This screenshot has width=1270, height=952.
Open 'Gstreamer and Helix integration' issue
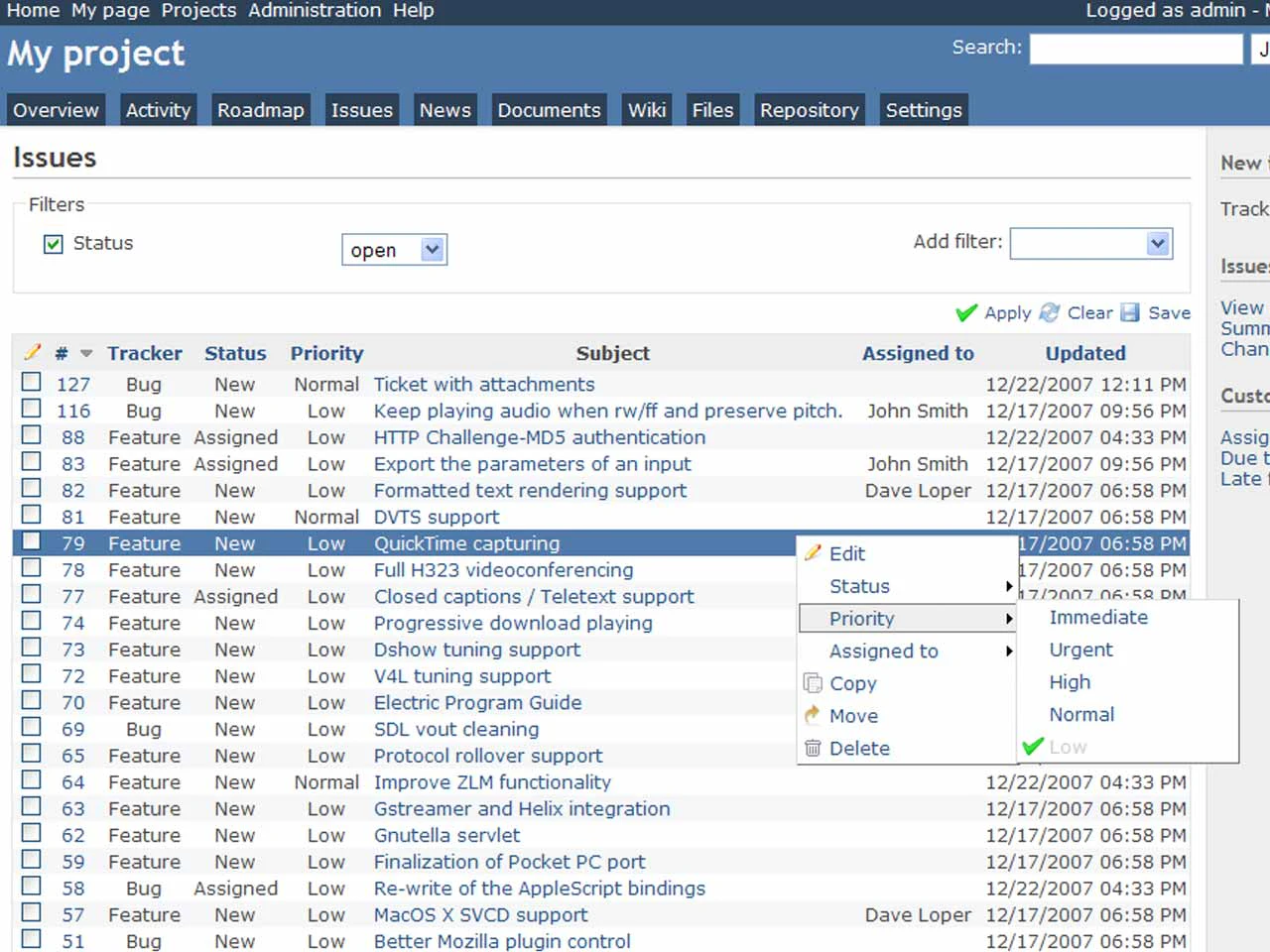point(522,808)
